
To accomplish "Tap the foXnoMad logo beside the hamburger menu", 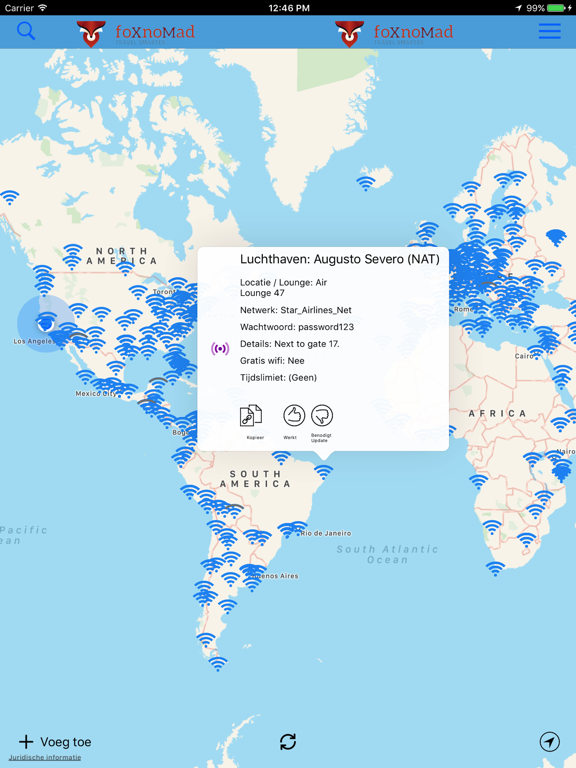I will click(x=394, y=33).
